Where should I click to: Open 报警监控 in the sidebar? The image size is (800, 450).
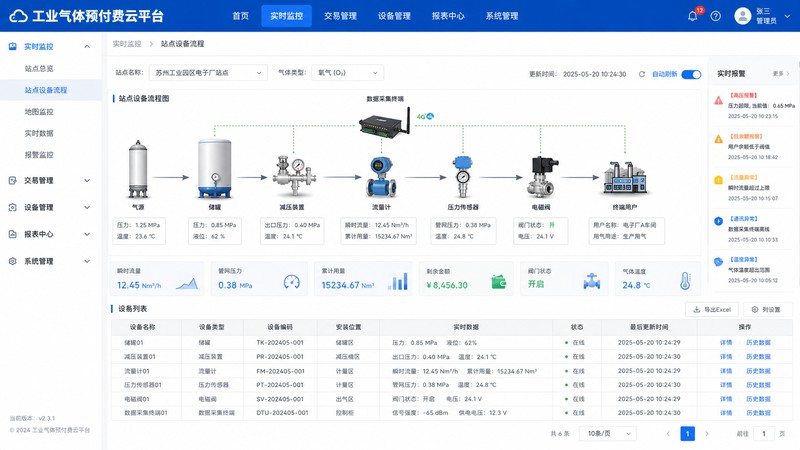point(39,155)
